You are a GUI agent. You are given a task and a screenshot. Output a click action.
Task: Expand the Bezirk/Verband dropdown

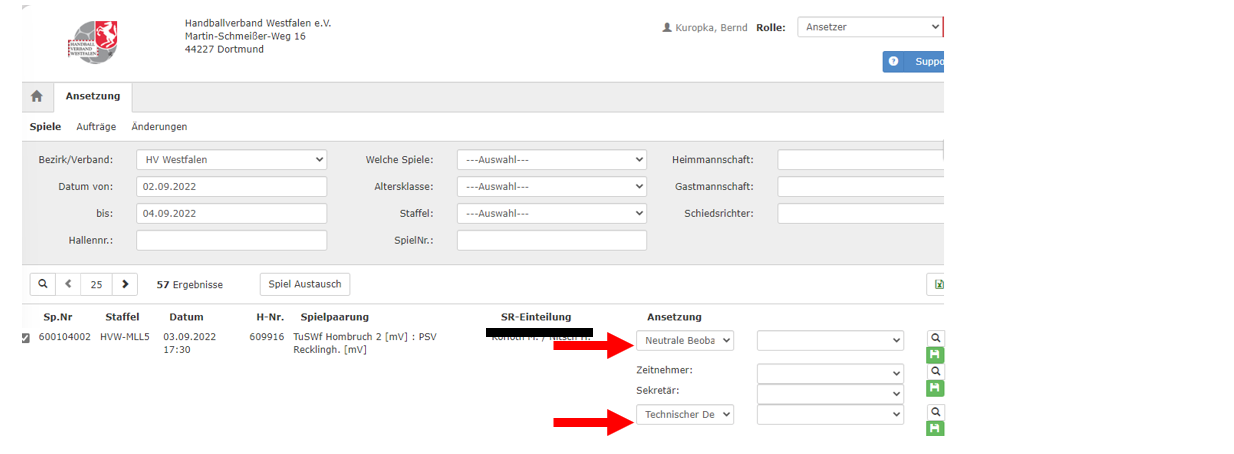(231, 159)
